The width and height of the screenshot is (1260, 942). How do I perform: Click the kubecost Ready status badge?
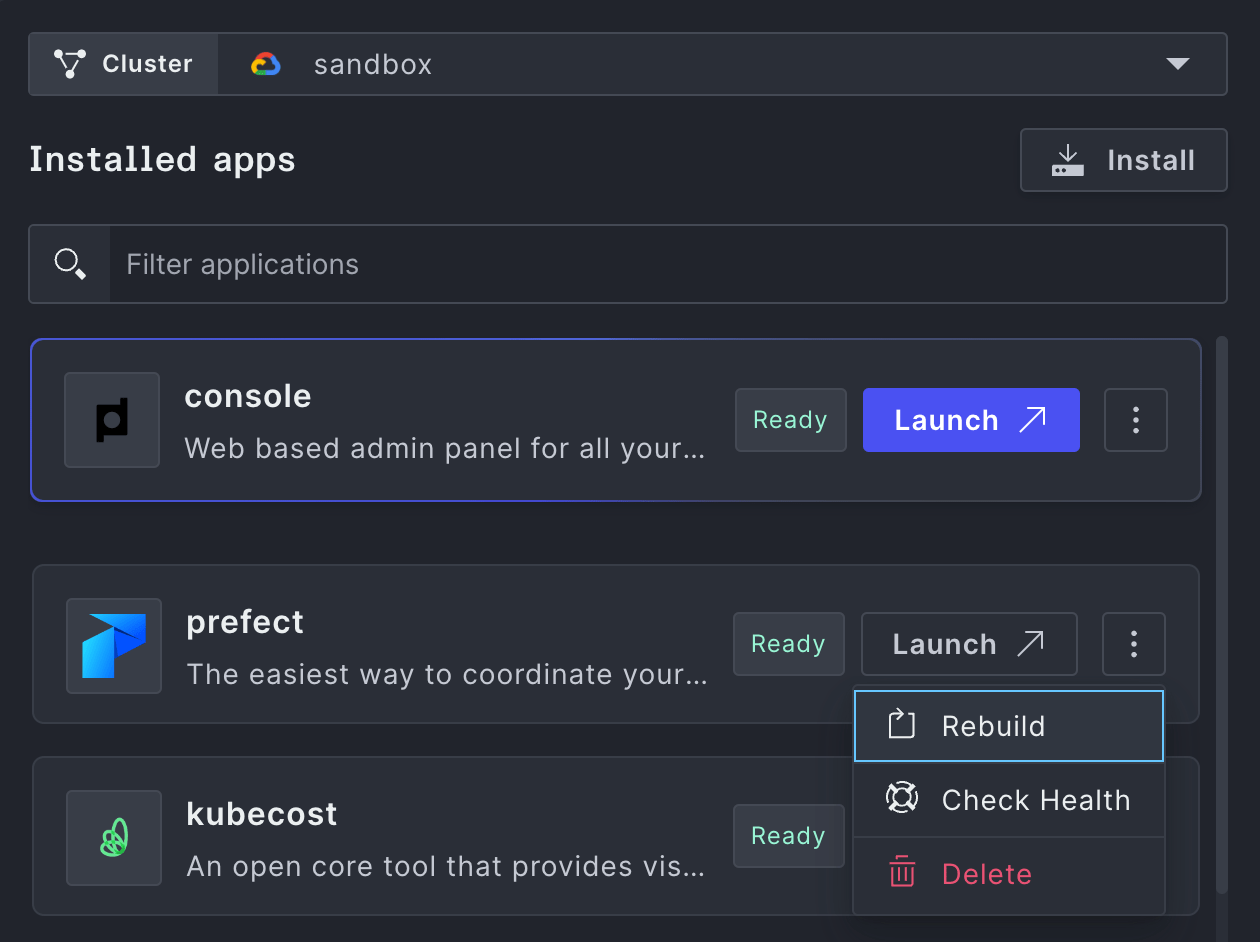788,836
